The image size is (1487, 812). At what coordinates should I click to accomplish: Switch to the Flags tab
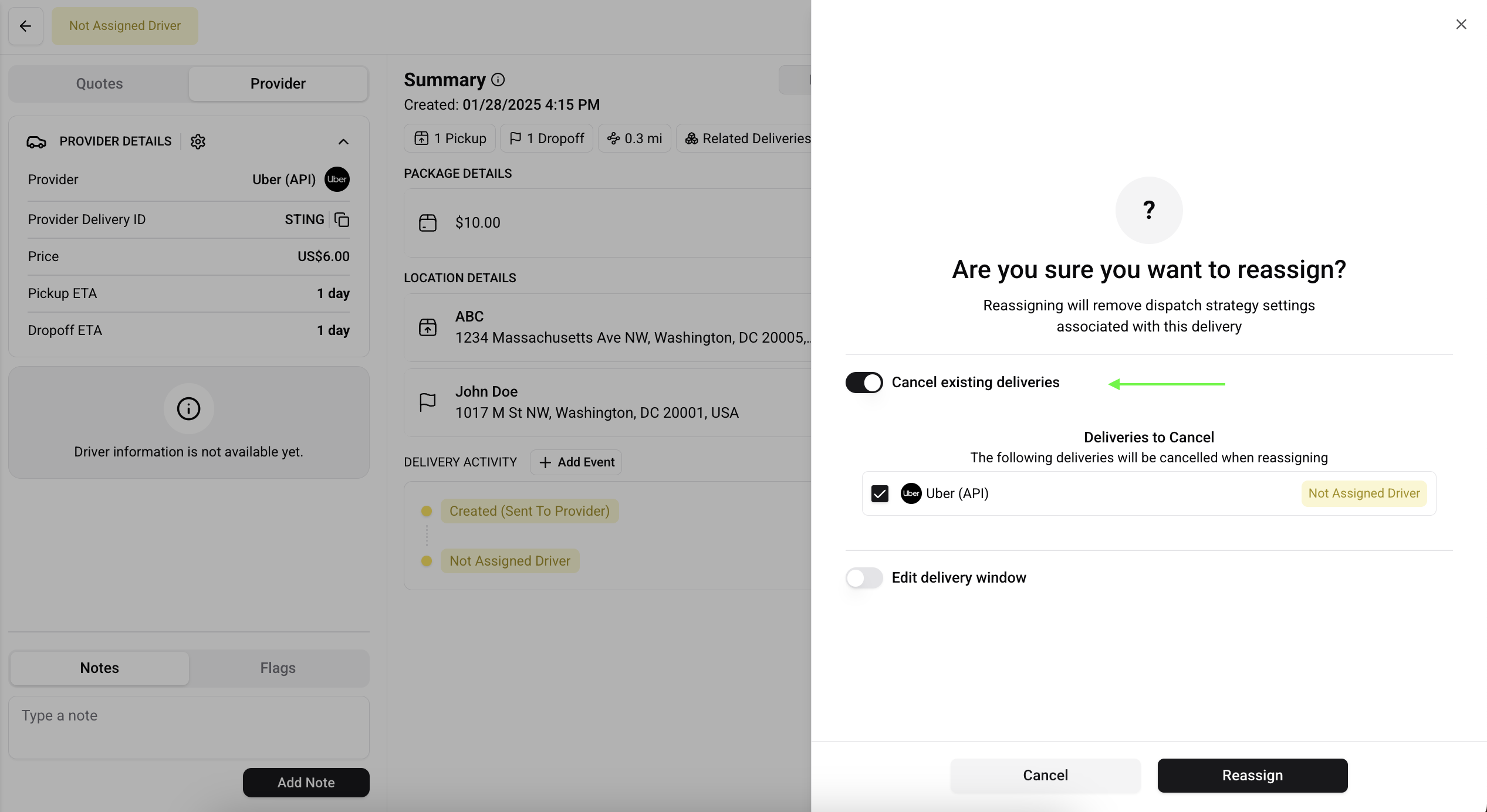click(x=278, y=668)
